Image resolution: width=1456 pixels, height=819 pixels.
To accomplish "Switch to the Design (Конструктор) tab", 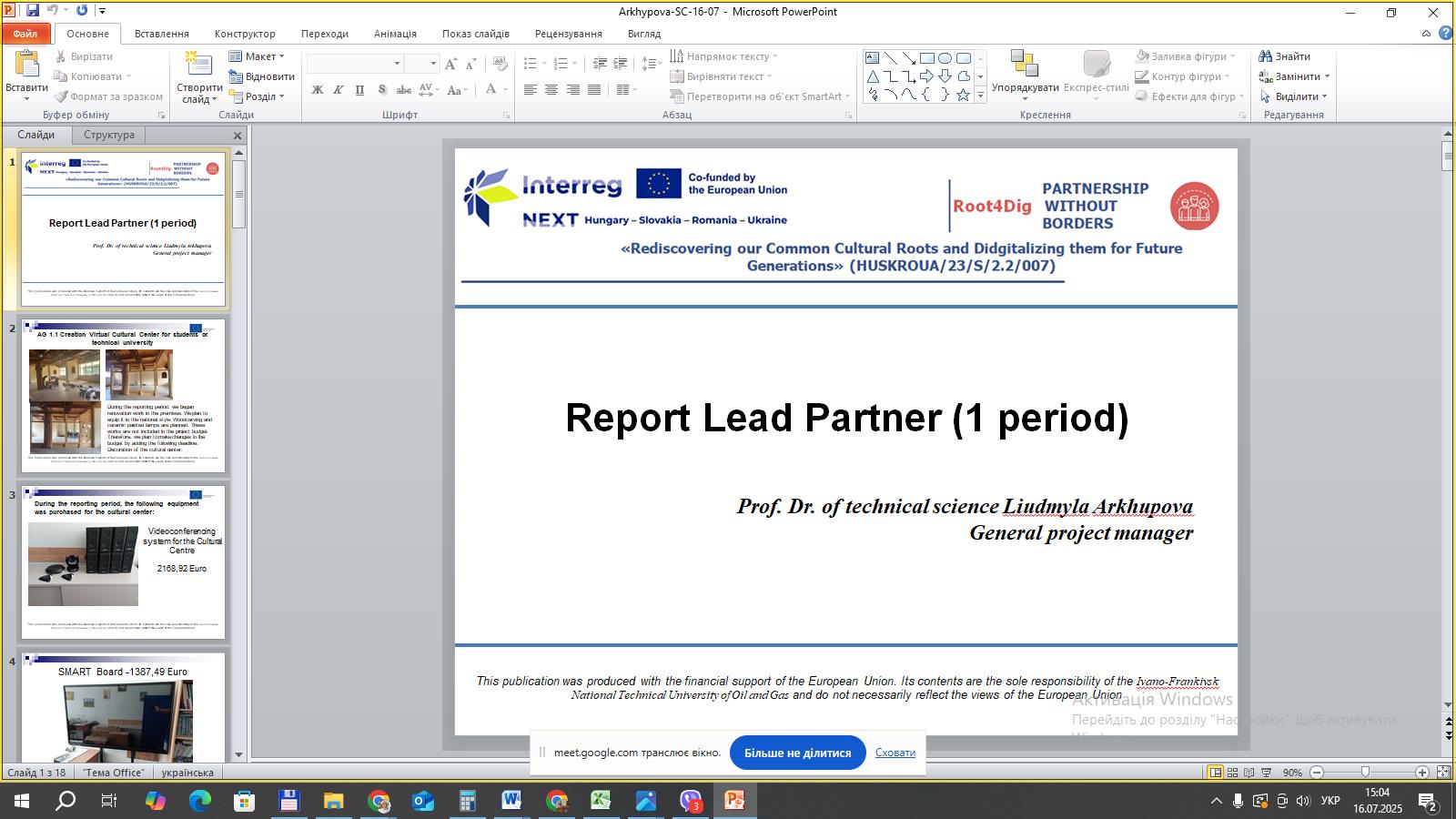I will click(245, 34).
